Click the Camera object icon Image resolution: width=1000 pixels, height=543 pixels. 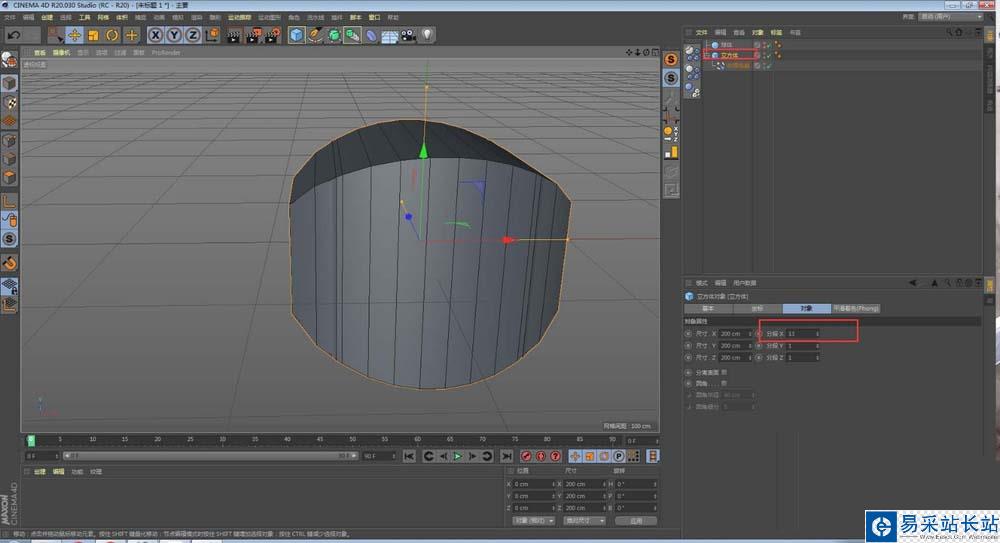[408, 35]
